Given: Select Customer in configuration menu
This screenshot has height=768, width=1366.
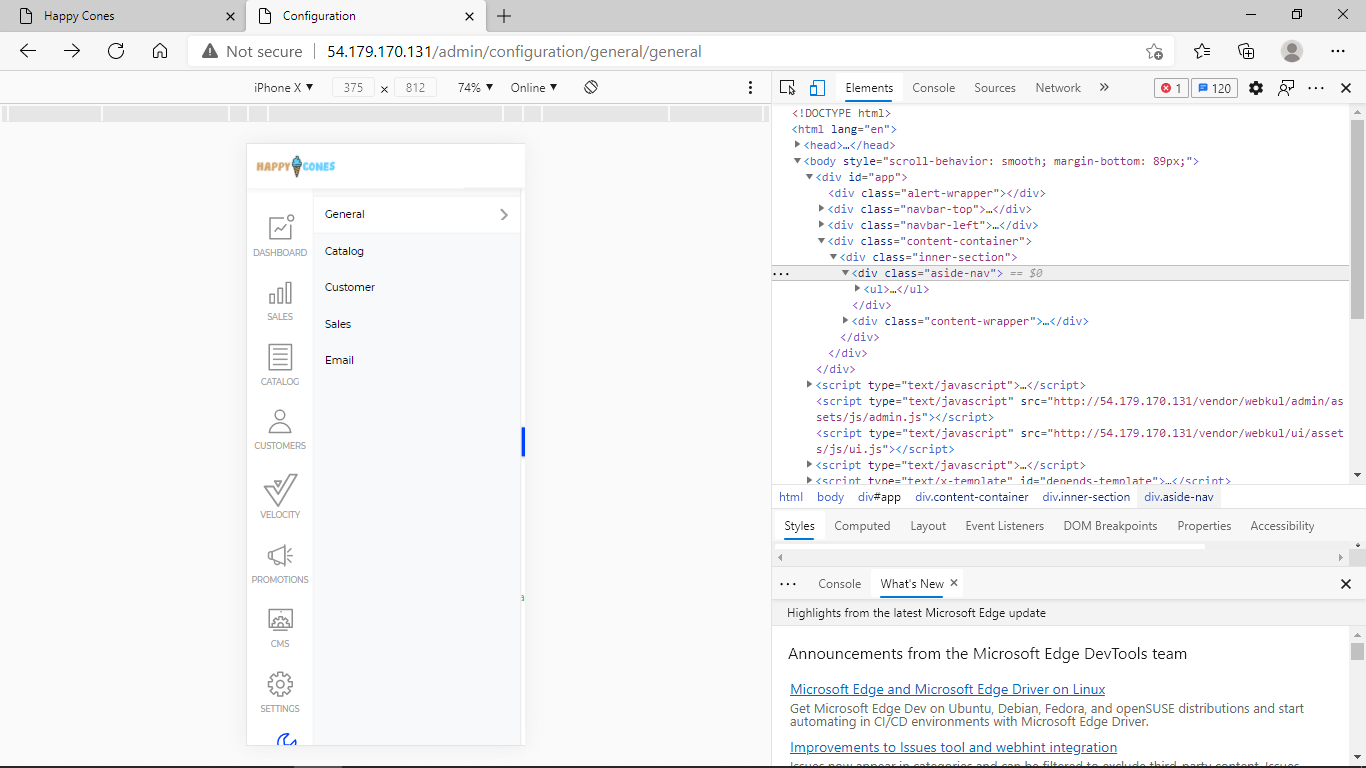Looking at the screenshot, I should click(x=350, y=287).
